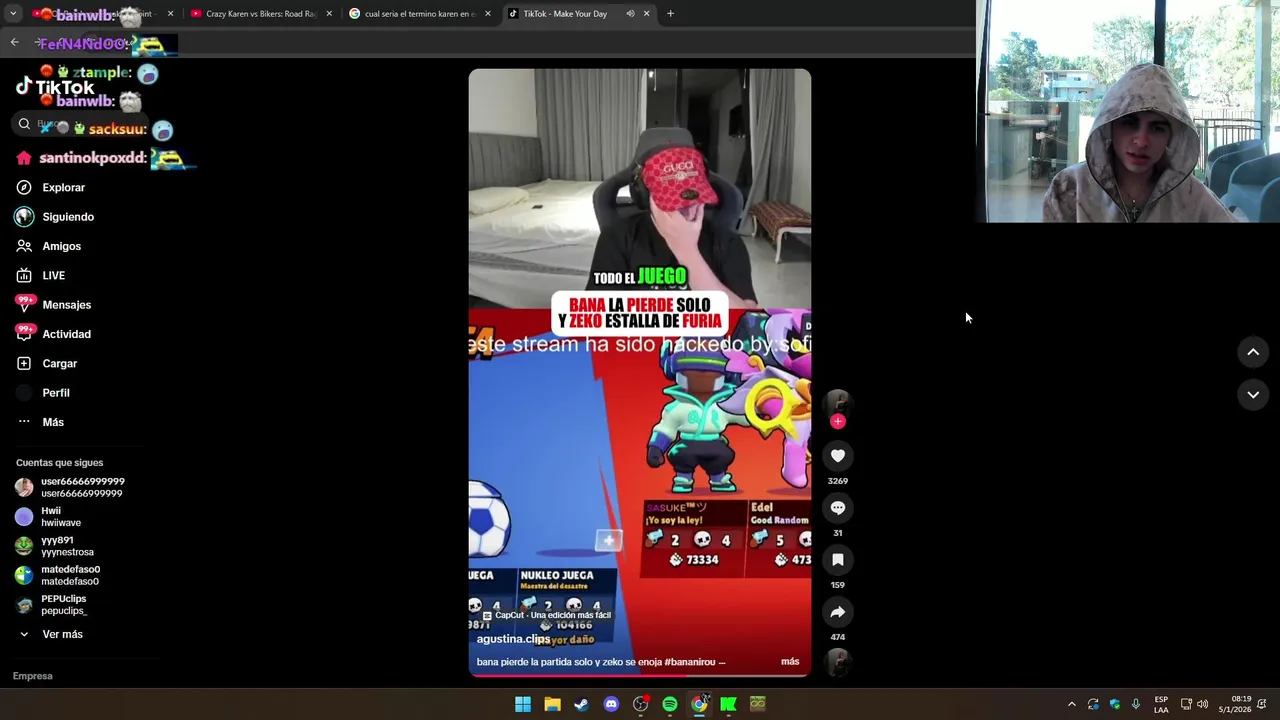1280x720 pixels.
Task: Close the TikTok - Make Your Day tab
Action: [646, 14]
